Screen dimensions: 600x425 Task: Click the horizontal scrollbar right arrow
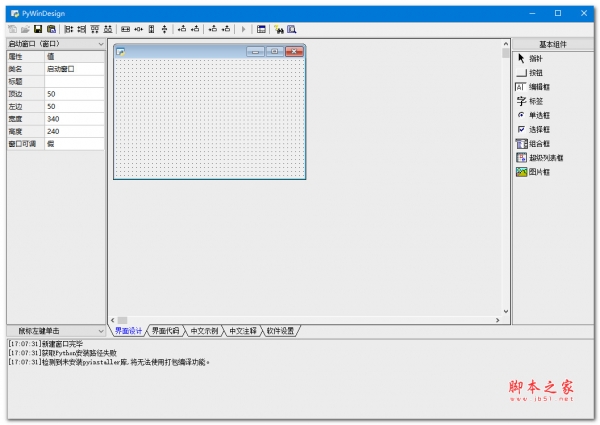[x=497, y=320]
